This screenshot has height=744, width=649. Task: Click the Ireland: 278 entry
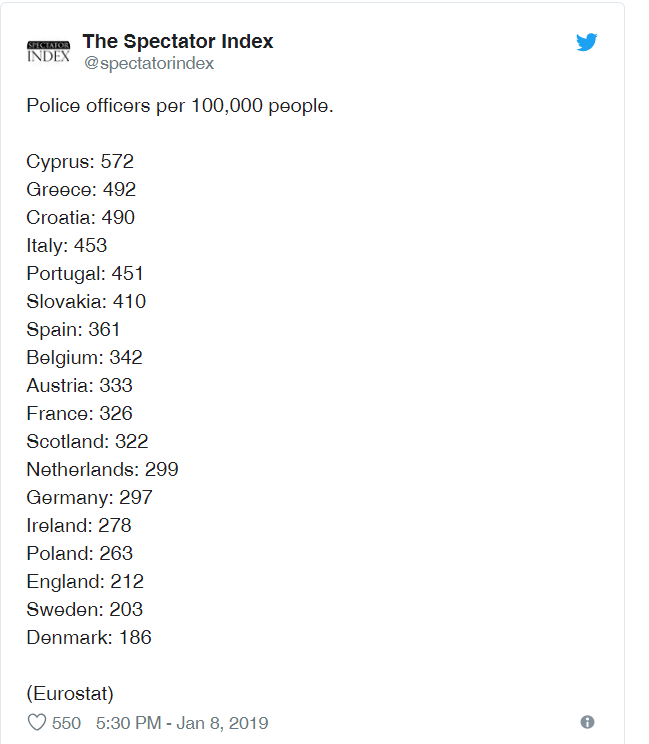point(79,525)
